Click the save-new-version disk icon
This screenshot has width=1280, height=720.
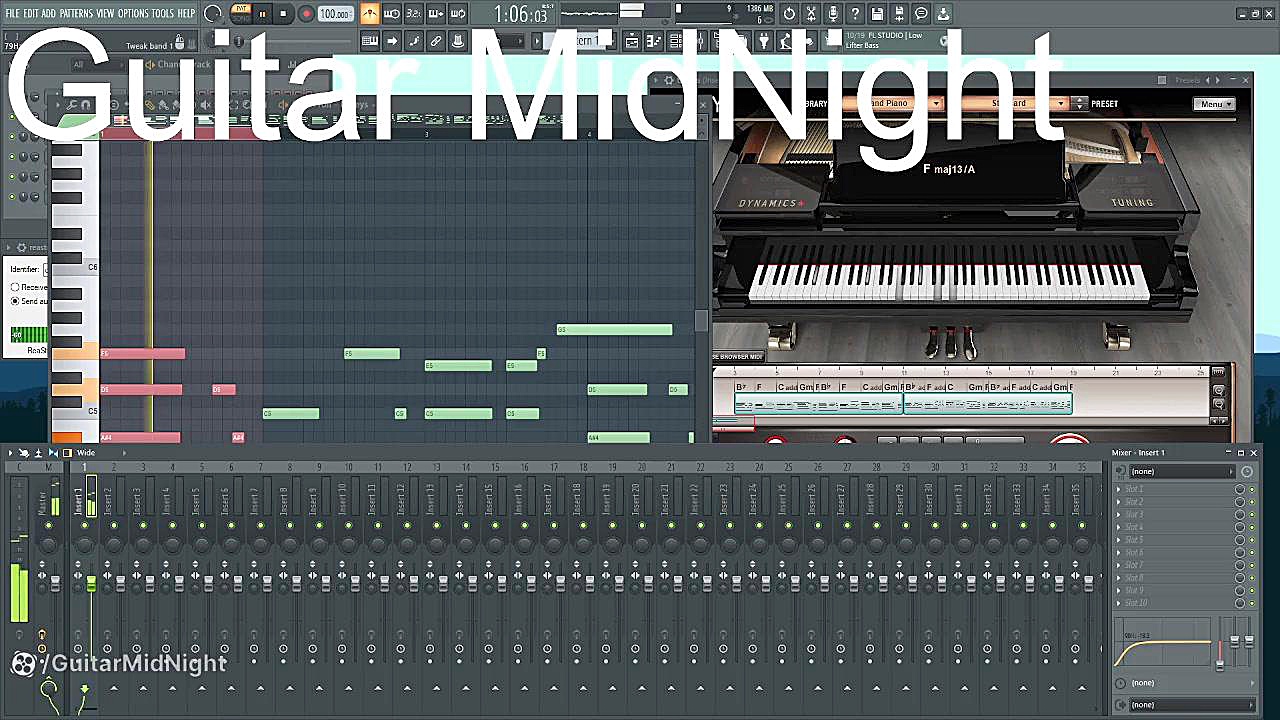[899, 14]
